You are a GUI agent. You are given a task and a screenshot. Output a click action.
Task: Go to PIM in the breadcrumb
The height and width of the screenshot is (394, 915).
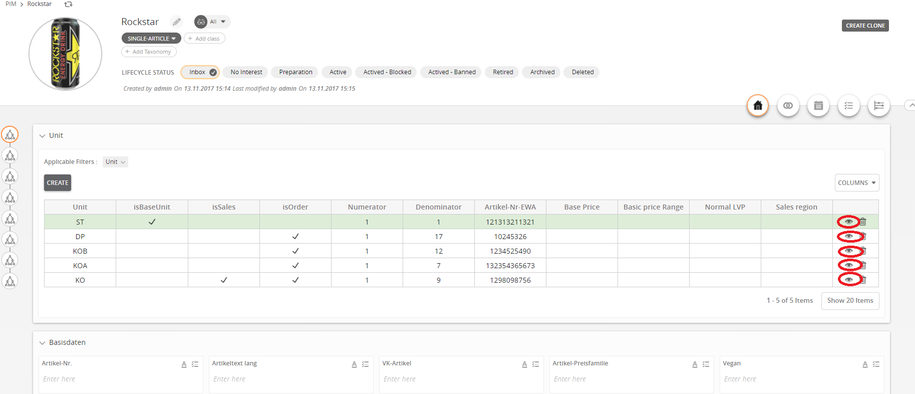click(11, 4)
